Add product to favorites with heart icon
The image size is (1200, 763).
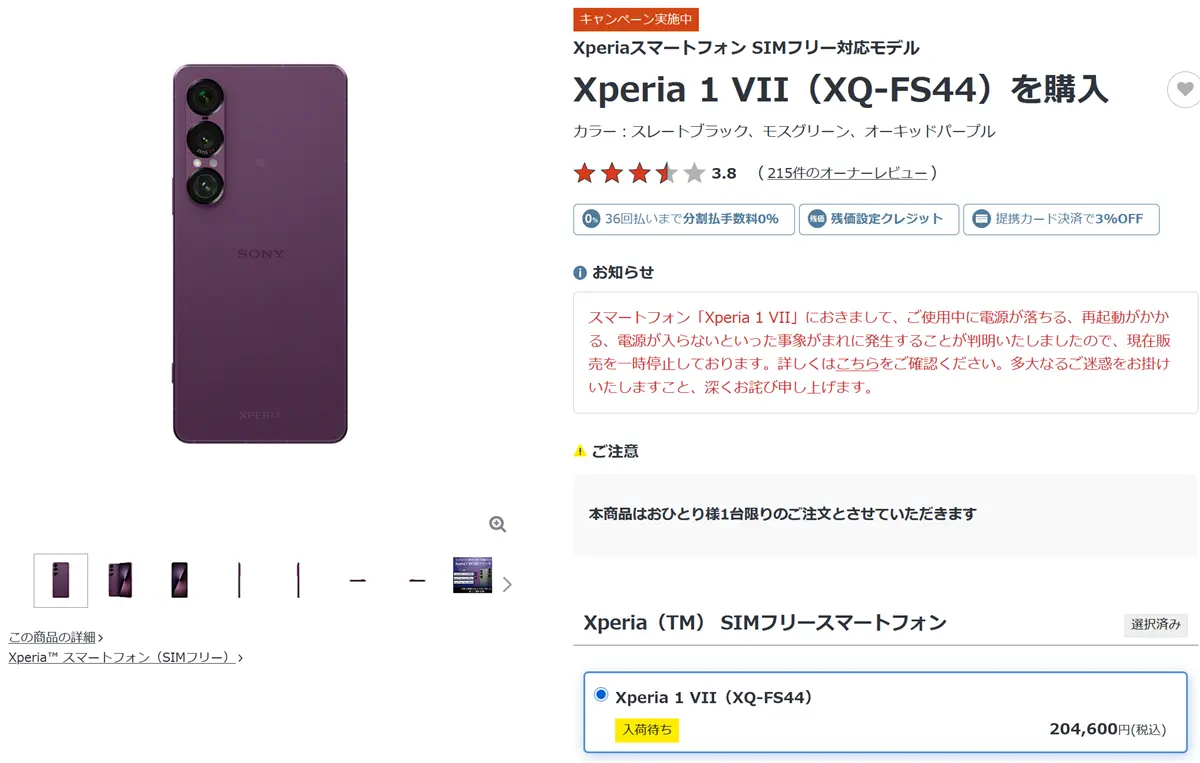click(x=1184, y=90)
